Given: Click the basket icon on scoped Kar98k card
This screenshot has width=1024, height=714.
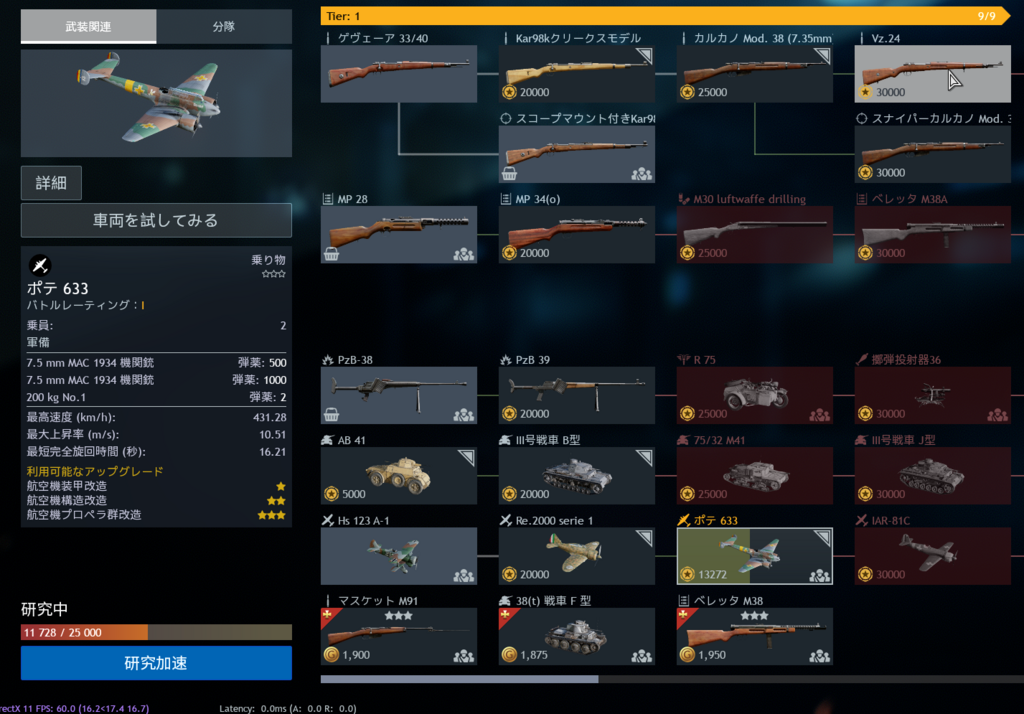Looking at the screenshot, I should pos(509,174).
